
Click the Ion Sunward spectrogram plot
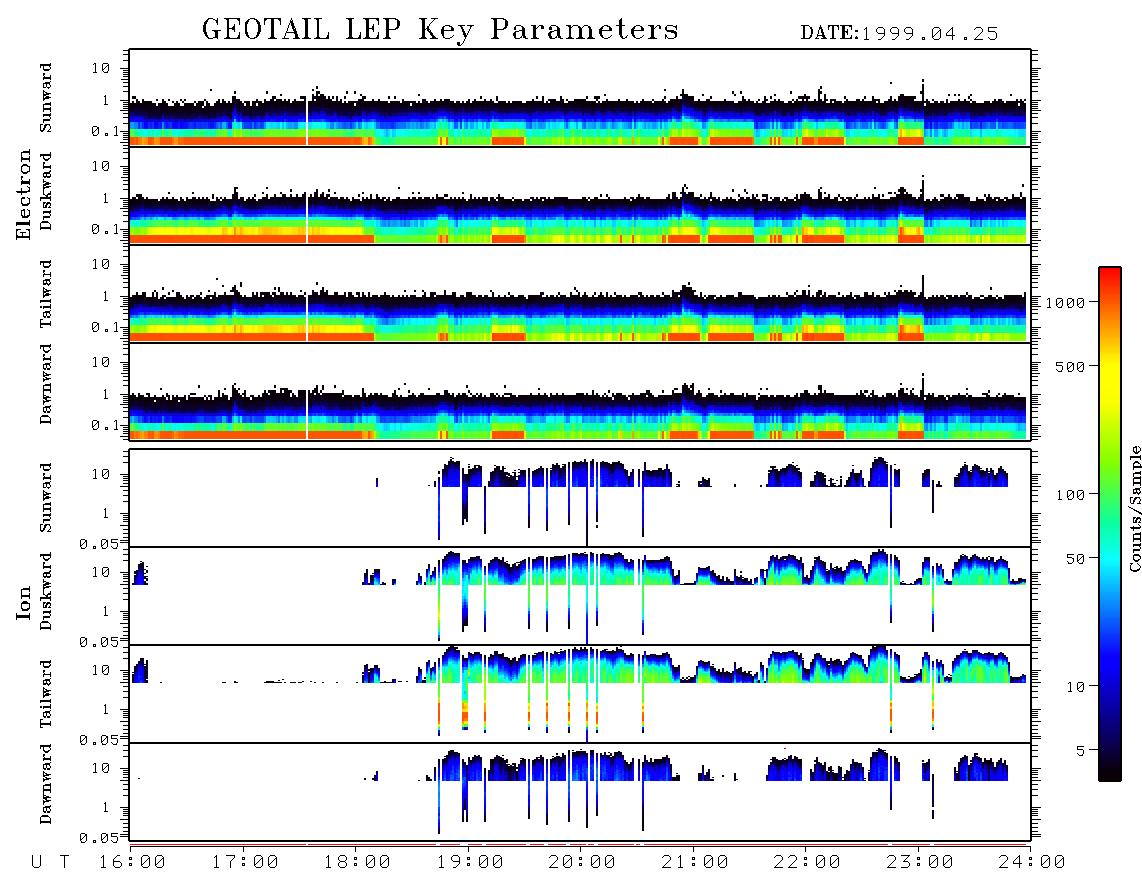[x=580, y=498]
